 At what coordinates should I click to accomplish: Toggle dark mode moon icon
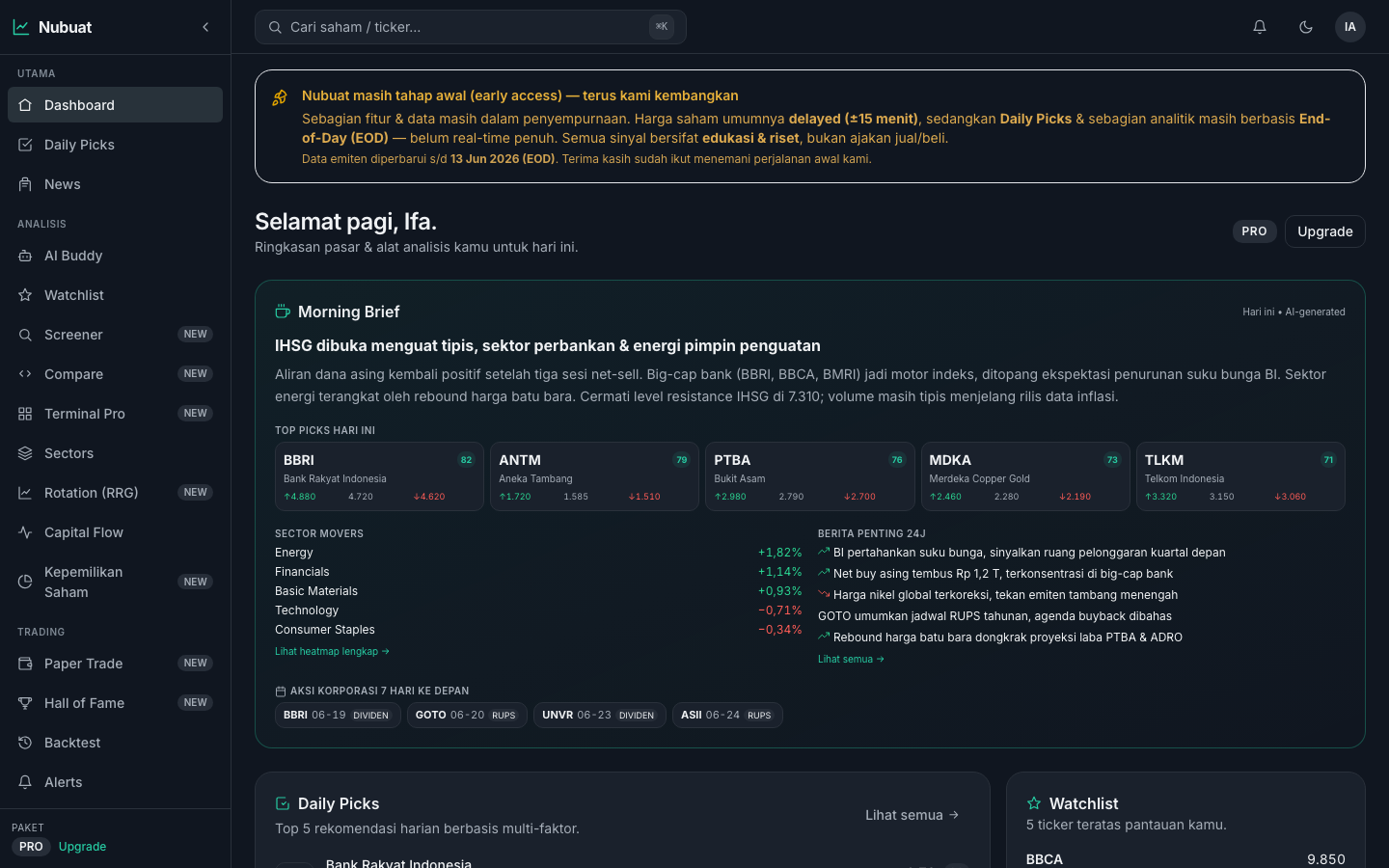(1306, 27)
